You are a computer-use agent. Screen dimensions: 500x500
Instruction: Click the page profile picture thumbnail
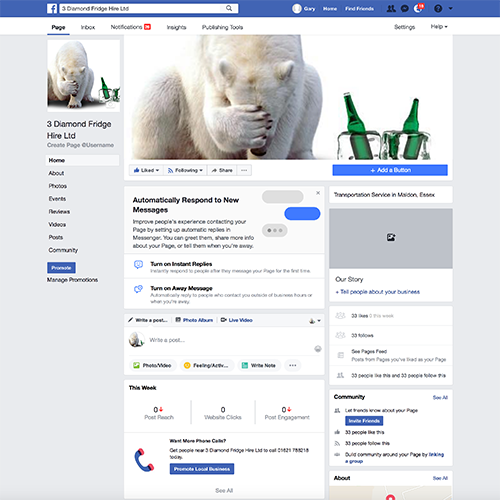(x=84, y=76)
